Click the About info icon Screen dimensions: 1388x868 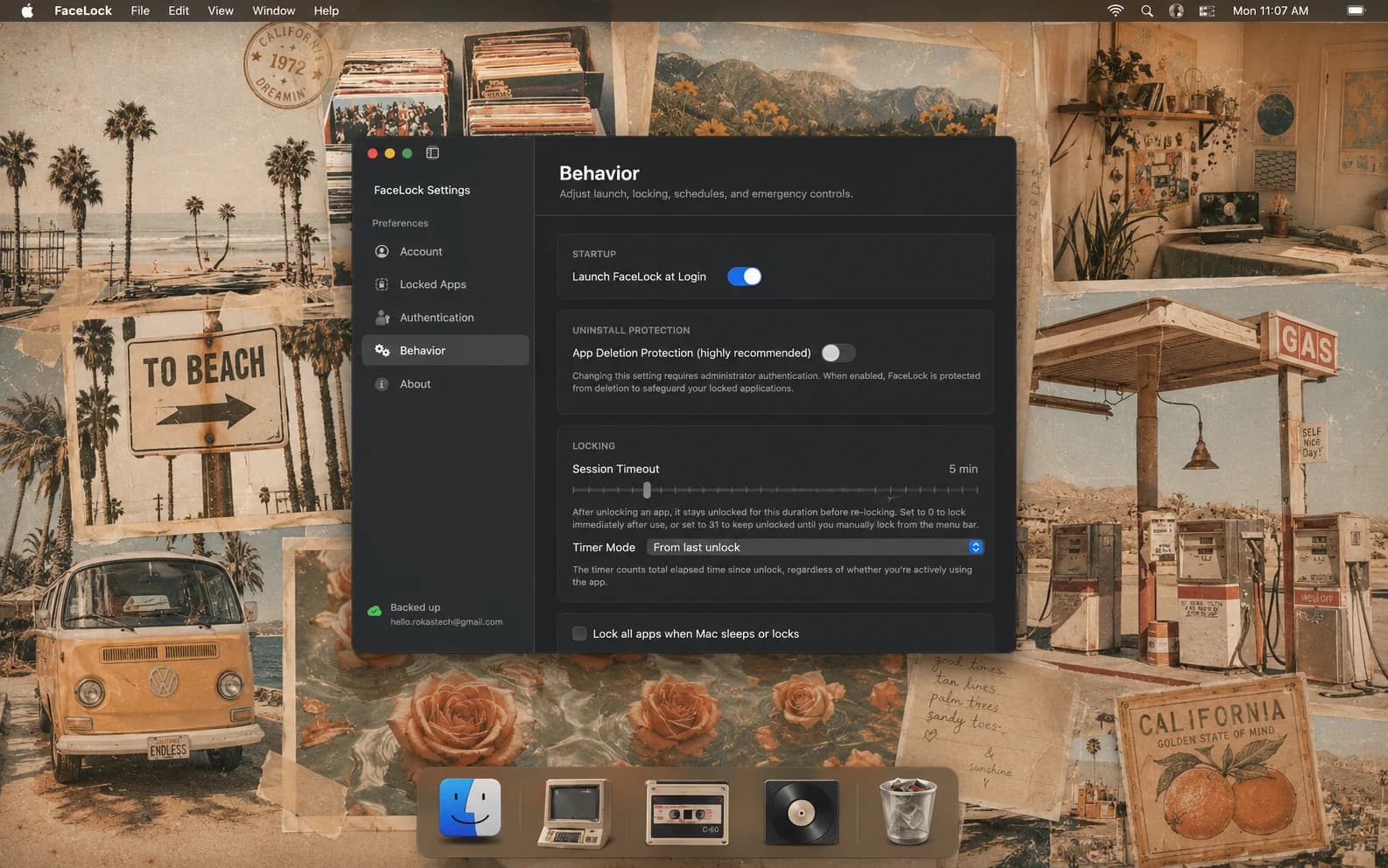(382, 384)
